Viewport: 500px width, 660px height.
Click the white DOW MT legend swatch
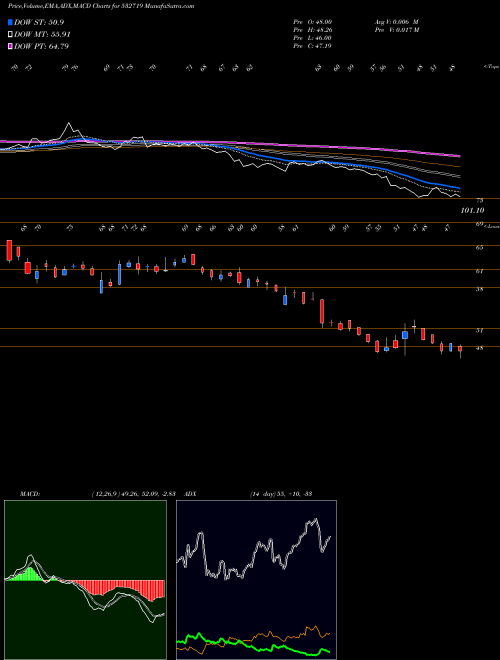pos(10,35)
